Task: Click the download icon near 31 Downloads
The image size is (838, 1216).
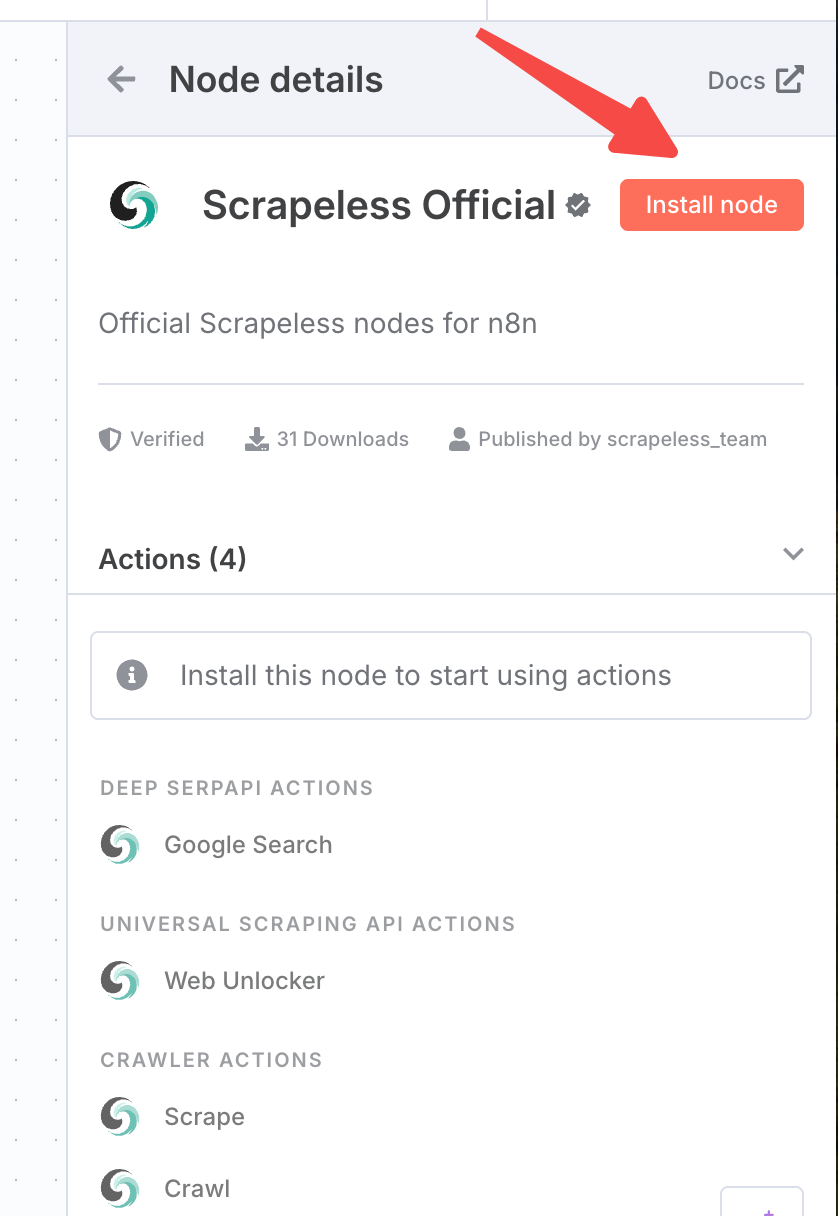Action: [x=257, y=439]
